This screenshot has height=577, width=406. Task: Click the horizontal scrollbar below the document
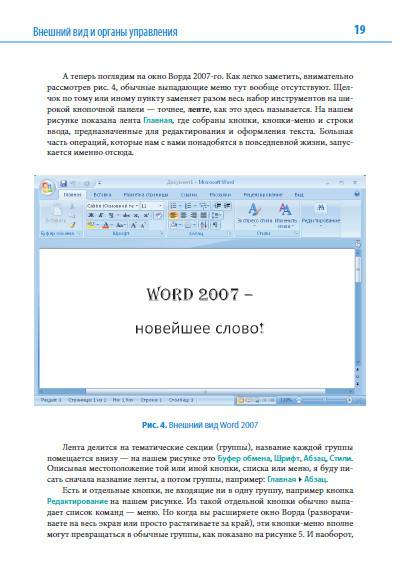click(x=197, y=392)
